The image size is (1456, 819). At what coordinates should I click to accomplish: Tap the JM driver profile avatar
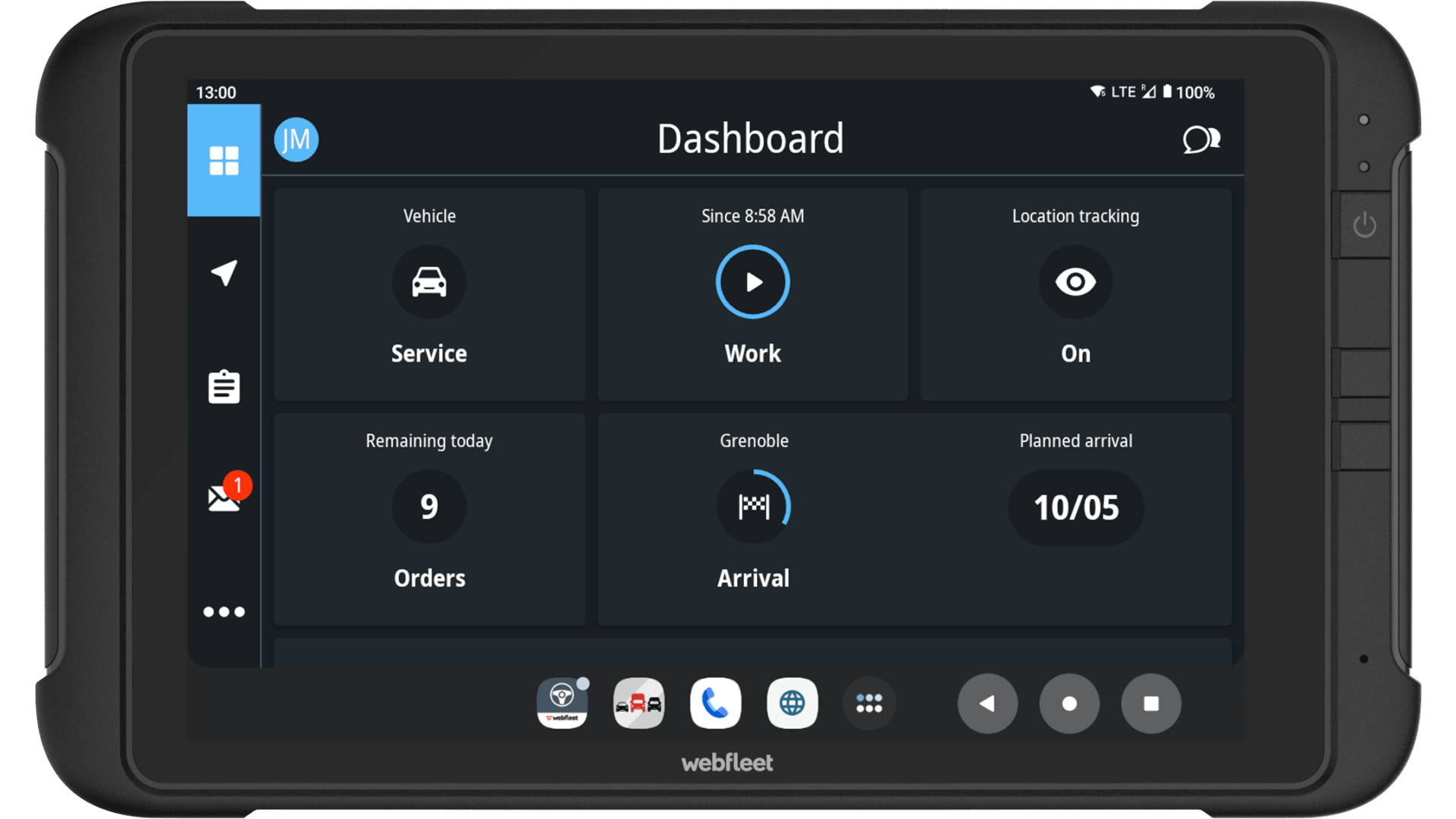pyautogui.click(x=296, y=140)
